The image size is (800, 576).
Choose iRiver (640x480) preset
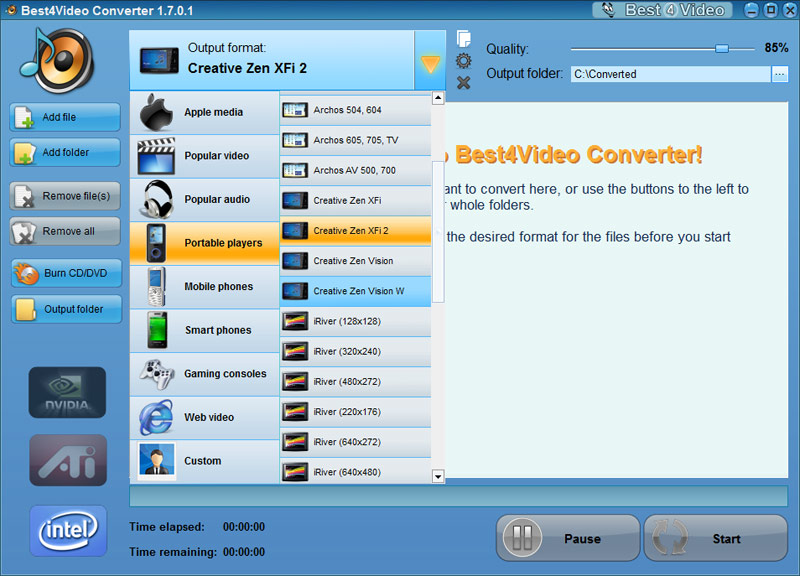coord(356,471)
